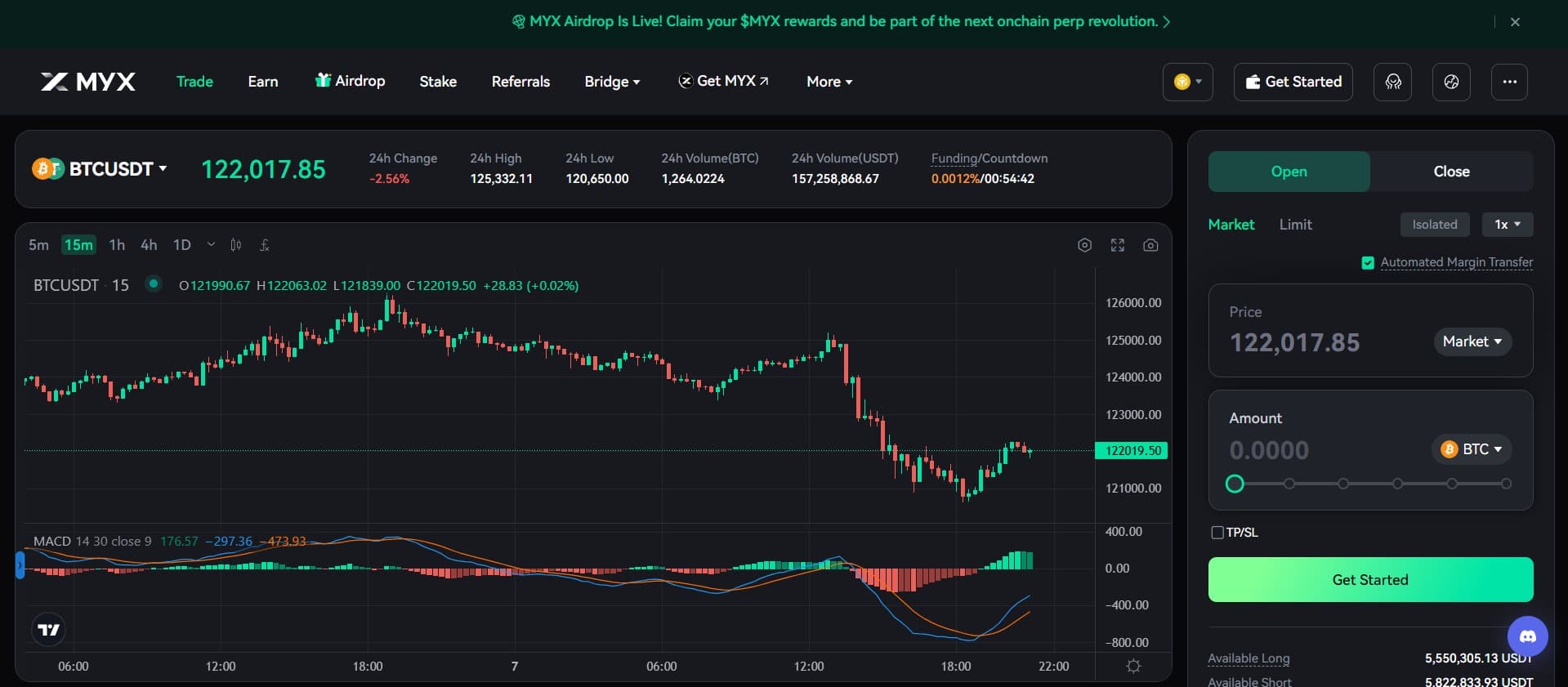1568x687 pixels.
Task: Enable the TP/SL checkbox
Action: coord(1217,533)
